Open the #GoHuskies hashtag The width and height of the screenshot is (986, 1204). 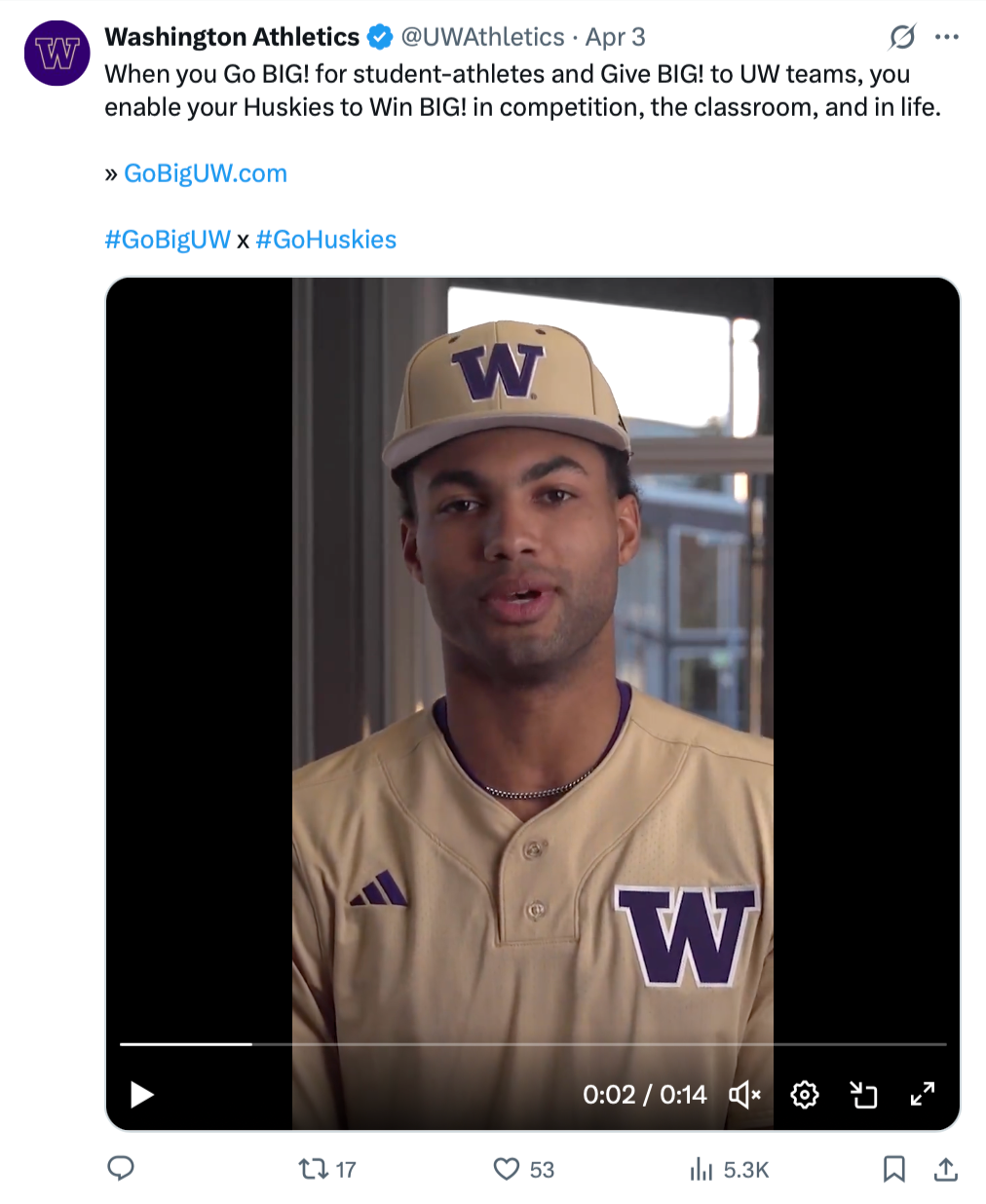[x=326, y=240]
